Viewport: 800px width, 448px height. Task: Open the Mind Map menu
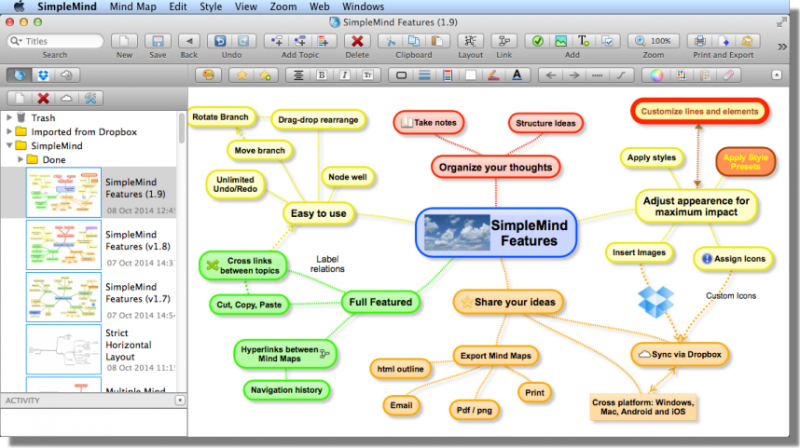(133, 7)
